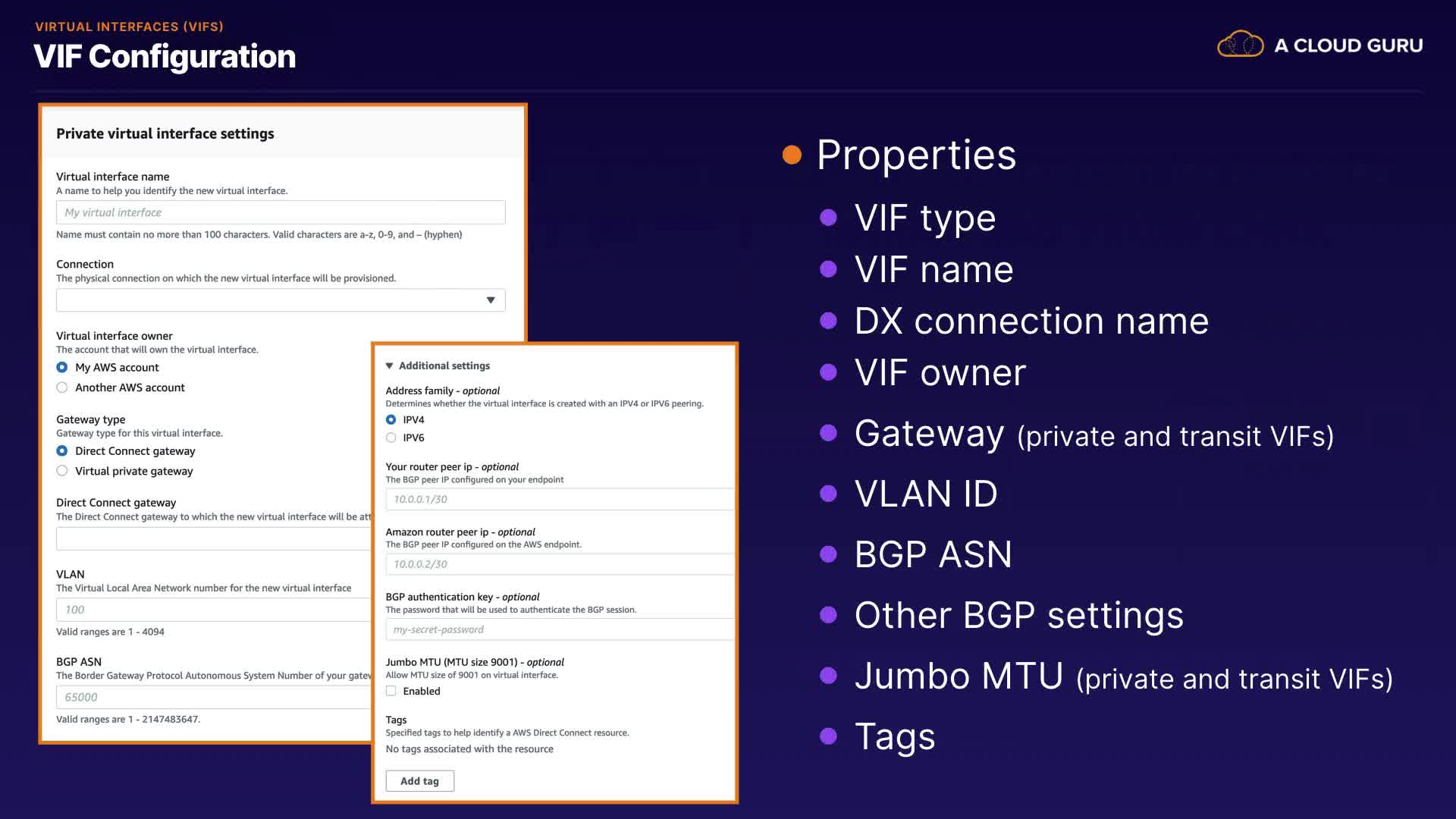1456x819 pixels.
Task: Select the My AWS account radio button
Action: (62, 367)
